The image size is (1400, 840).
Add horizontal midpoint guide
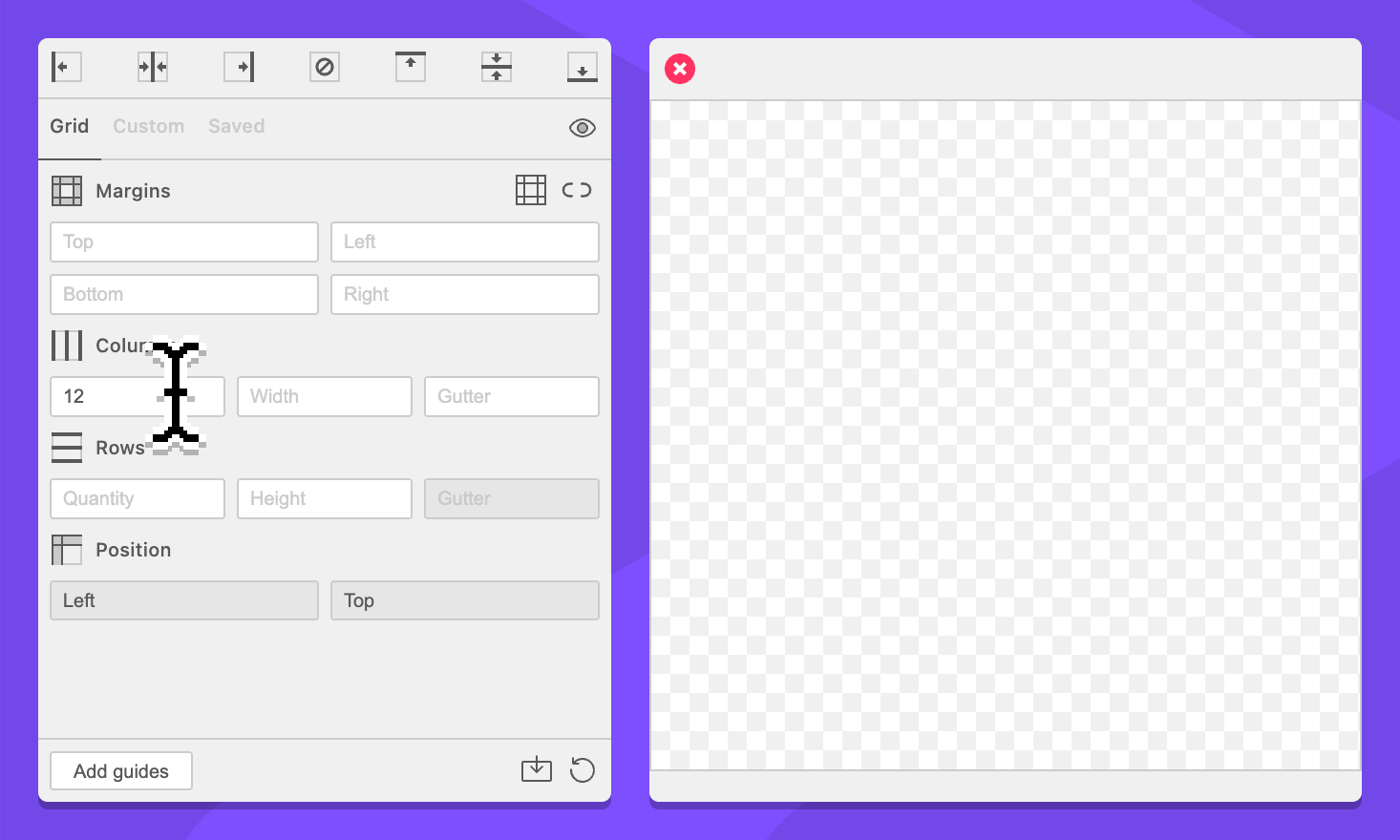tap(497, 67)
